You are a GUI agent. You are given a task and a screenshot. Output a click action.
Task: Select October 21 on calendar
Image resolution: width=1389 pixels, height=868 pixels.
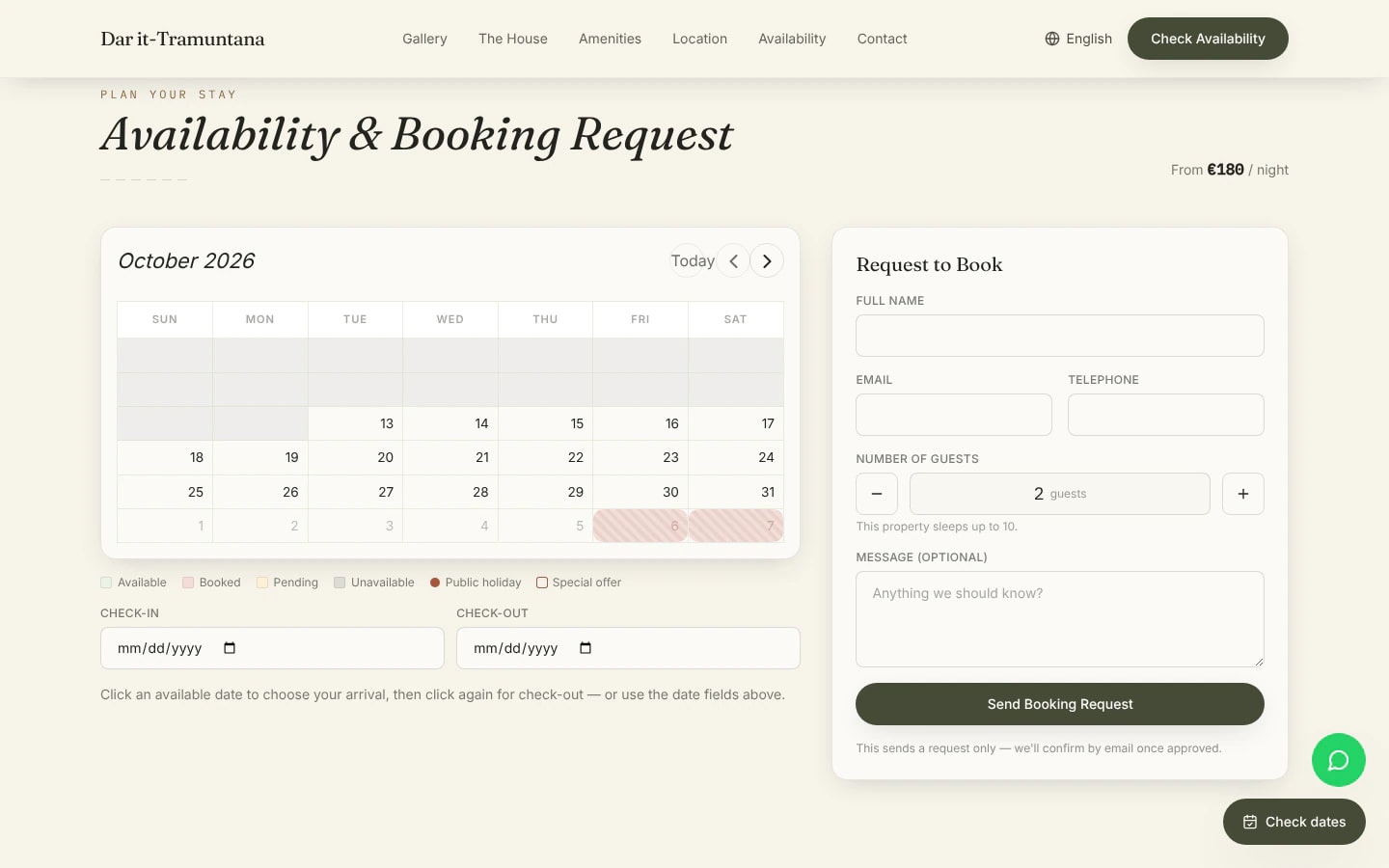coord(450,457)
